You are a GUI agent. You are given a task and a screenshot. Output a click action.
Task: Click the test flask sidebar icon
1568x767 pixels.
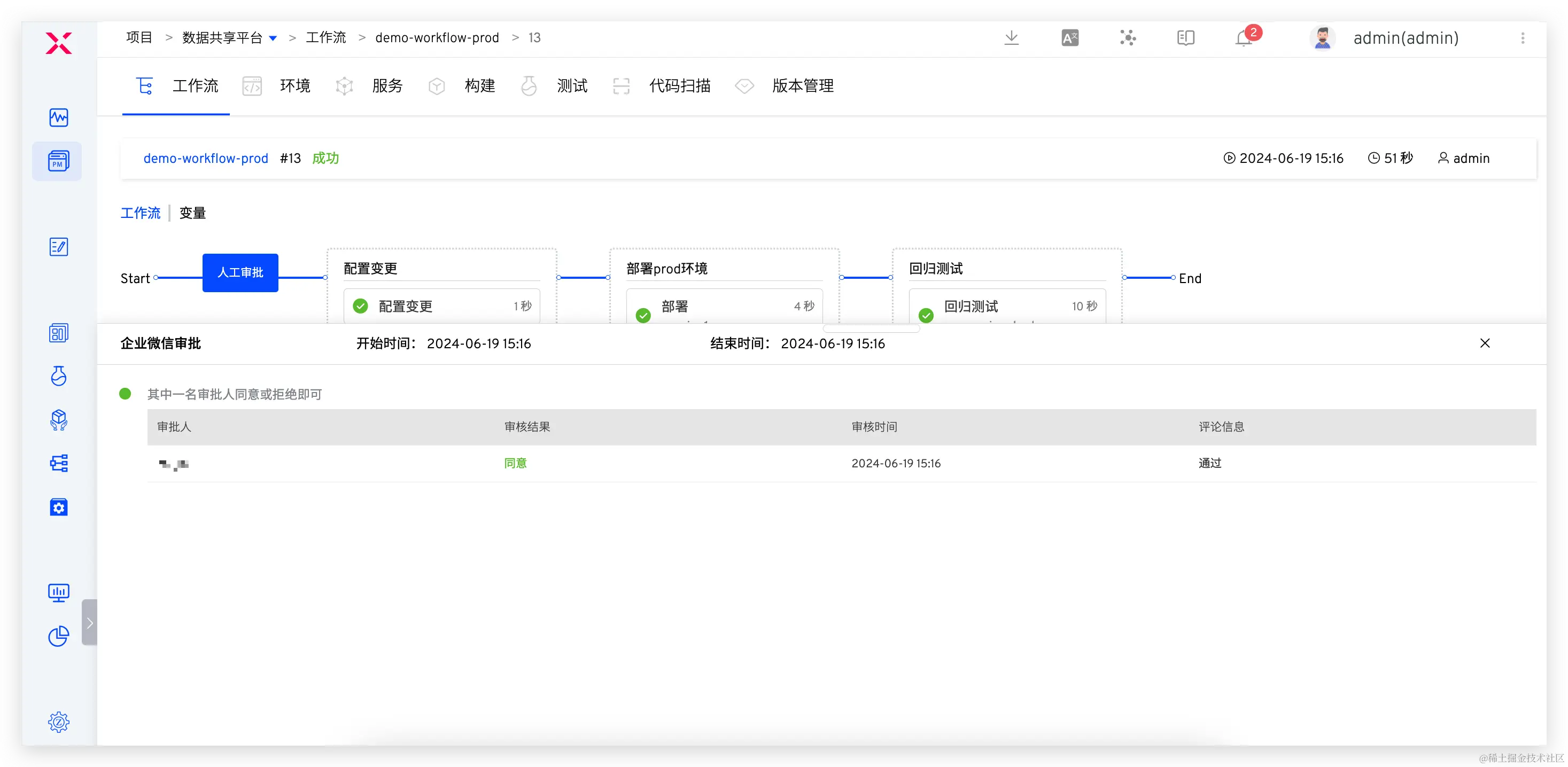[x=58, y=376]
